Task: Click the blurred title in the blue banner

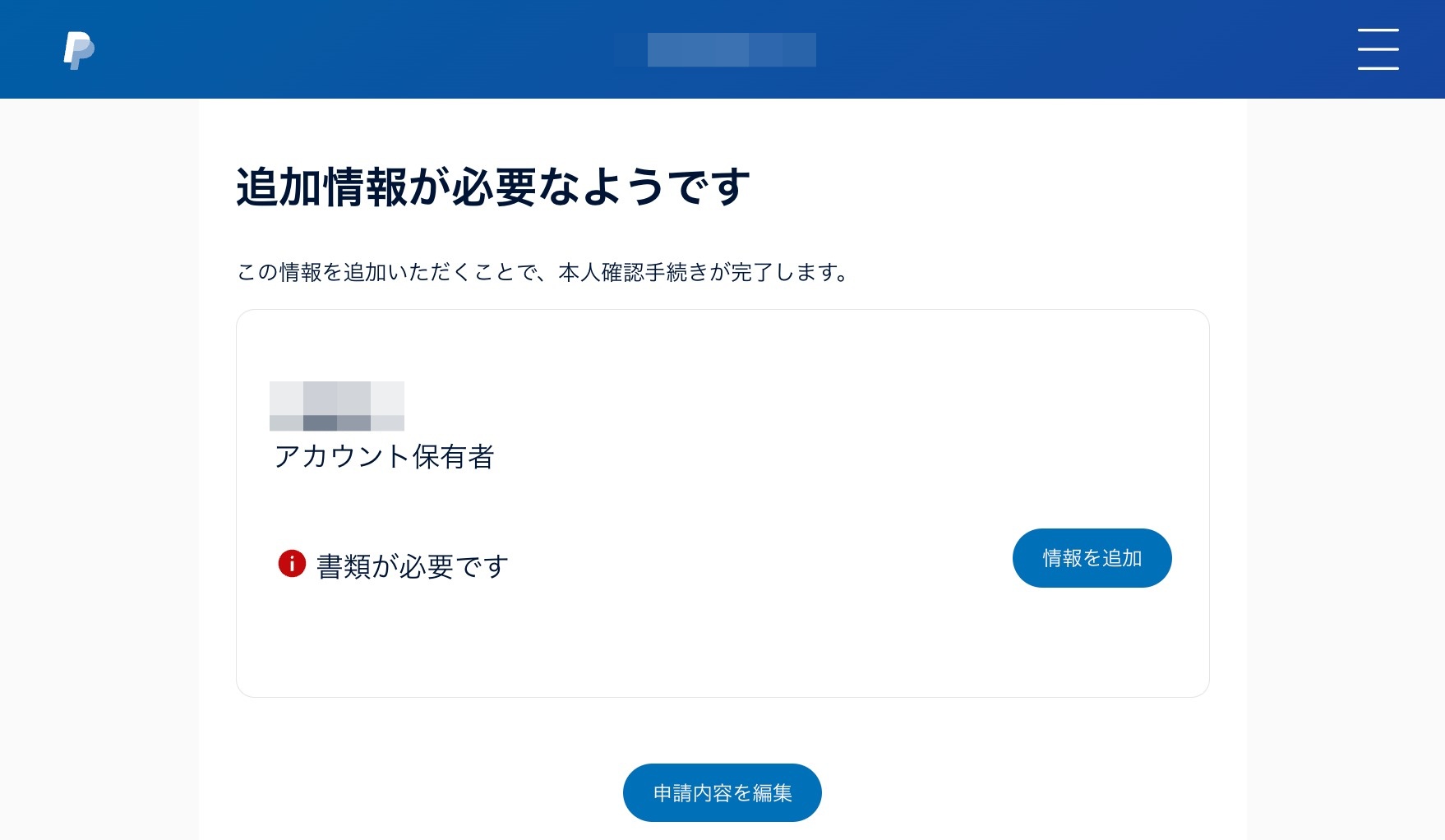Action: coord(730,48)
